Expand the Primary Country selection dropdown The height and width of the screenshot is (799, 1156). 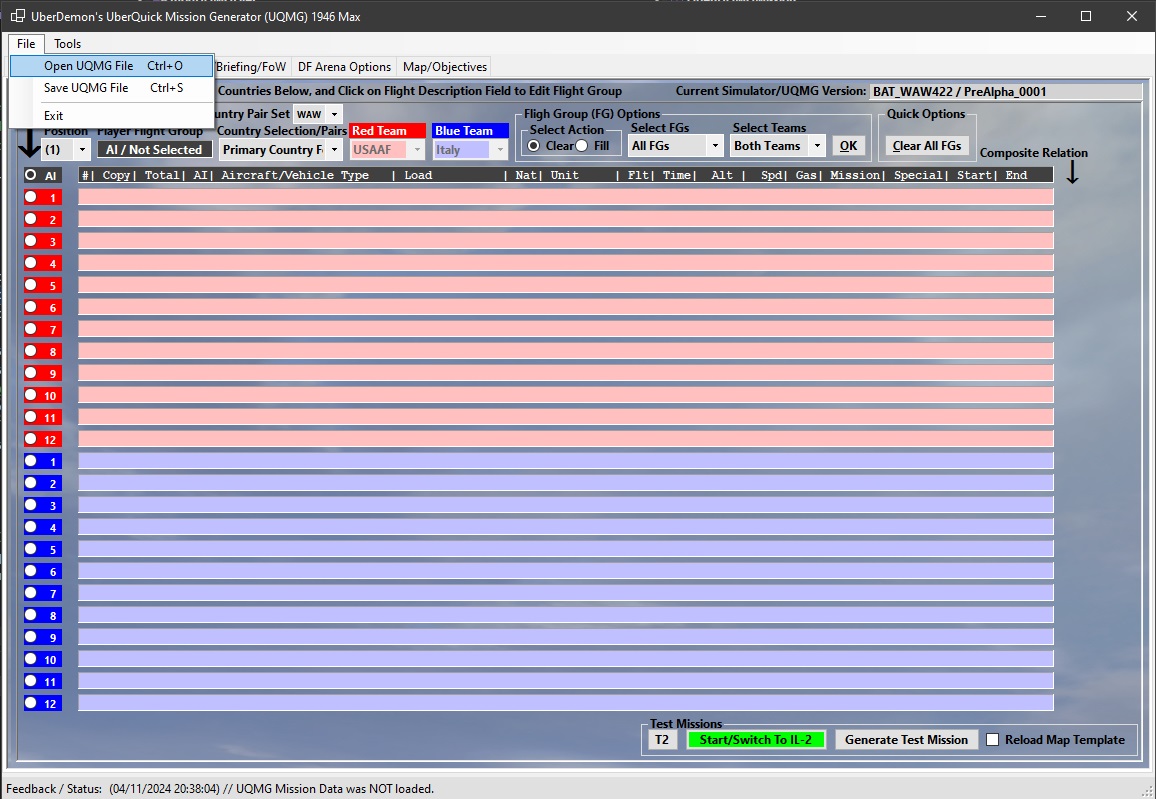334,150
